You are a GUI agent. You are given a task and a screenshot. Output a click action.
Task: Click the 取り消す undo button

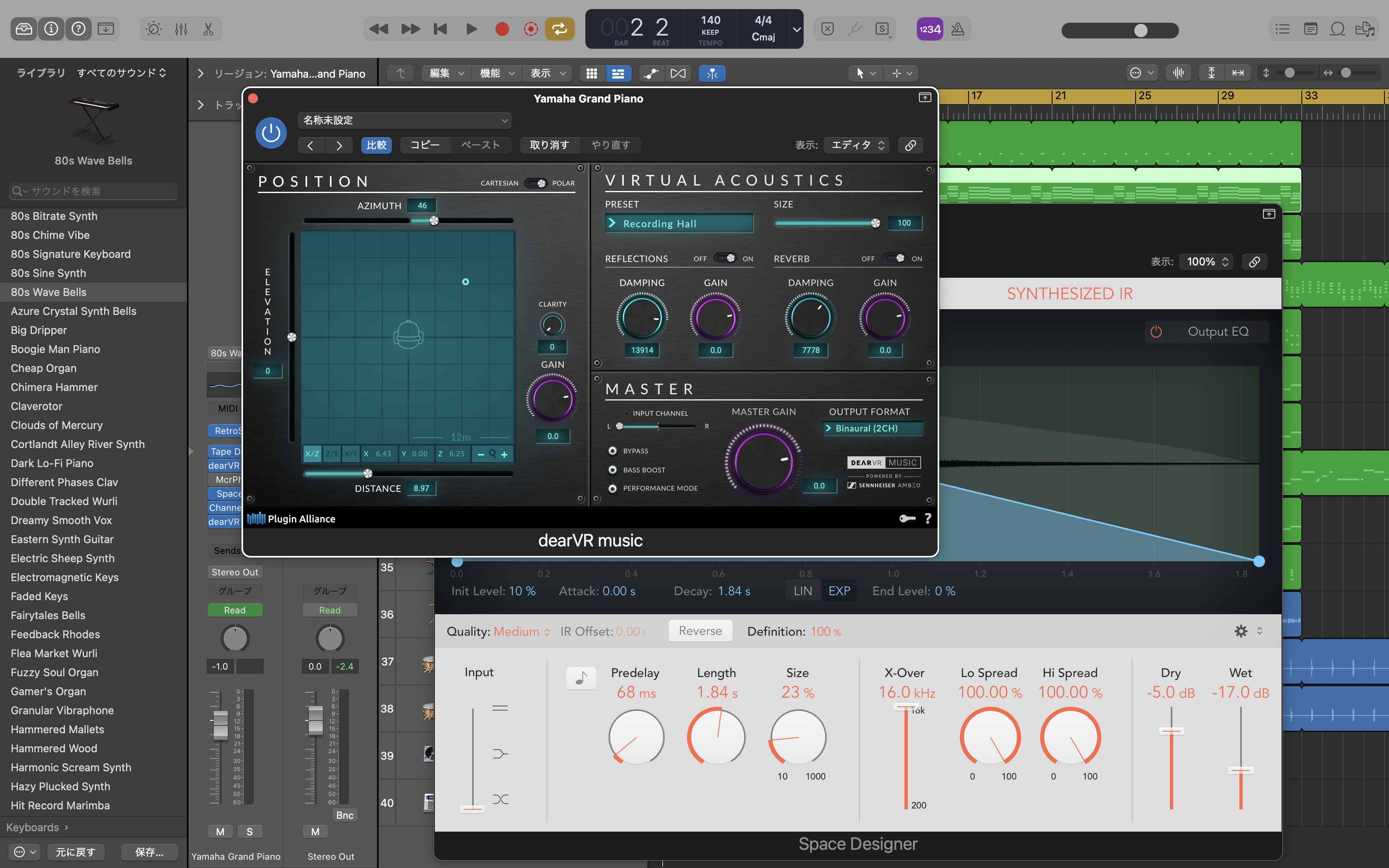coord(549,145)
